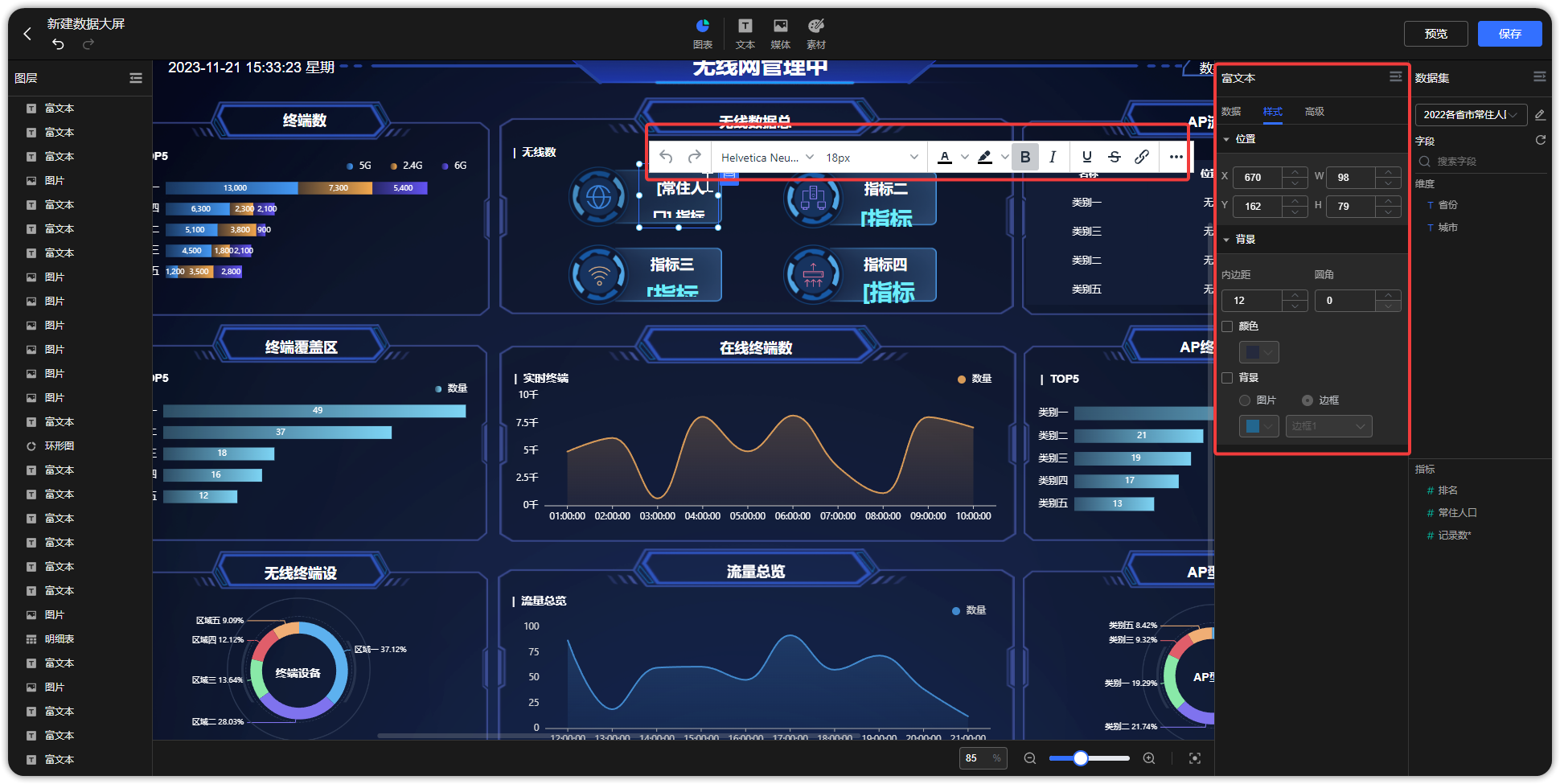Image resolution: width=1560 pixels, height=784 pixels.
Task: Enable the 背景 checkbox
Action: tap(1227, 378)
